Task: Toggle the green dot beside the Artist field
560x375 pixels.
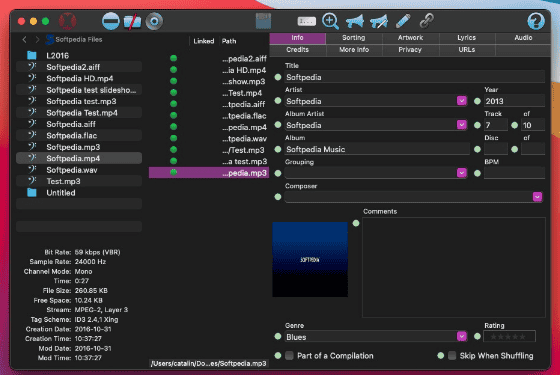Action: (278, 101)
